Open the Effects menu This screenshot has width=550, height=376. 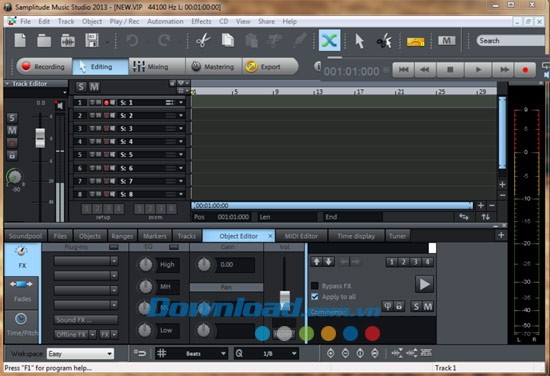(x=201, y=21)
